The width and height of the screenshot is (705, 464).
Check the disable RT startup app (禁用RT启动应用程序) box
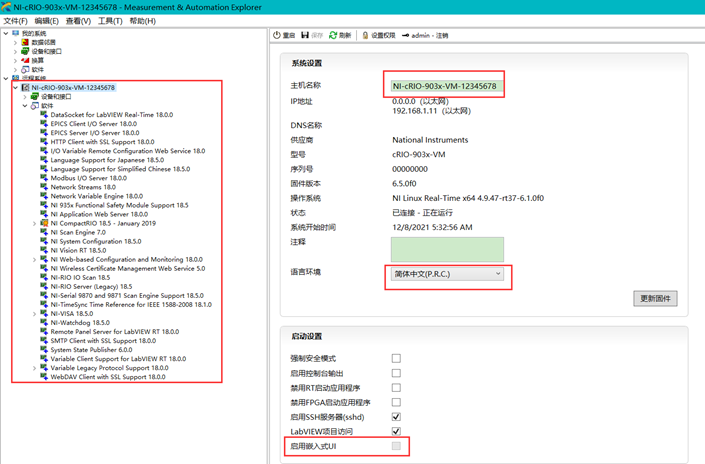(x=396, y=388)
